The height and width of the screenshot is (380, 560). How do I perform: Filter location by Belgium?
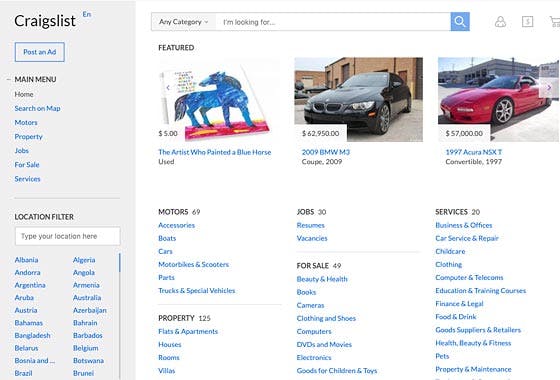tap(86, 348)
